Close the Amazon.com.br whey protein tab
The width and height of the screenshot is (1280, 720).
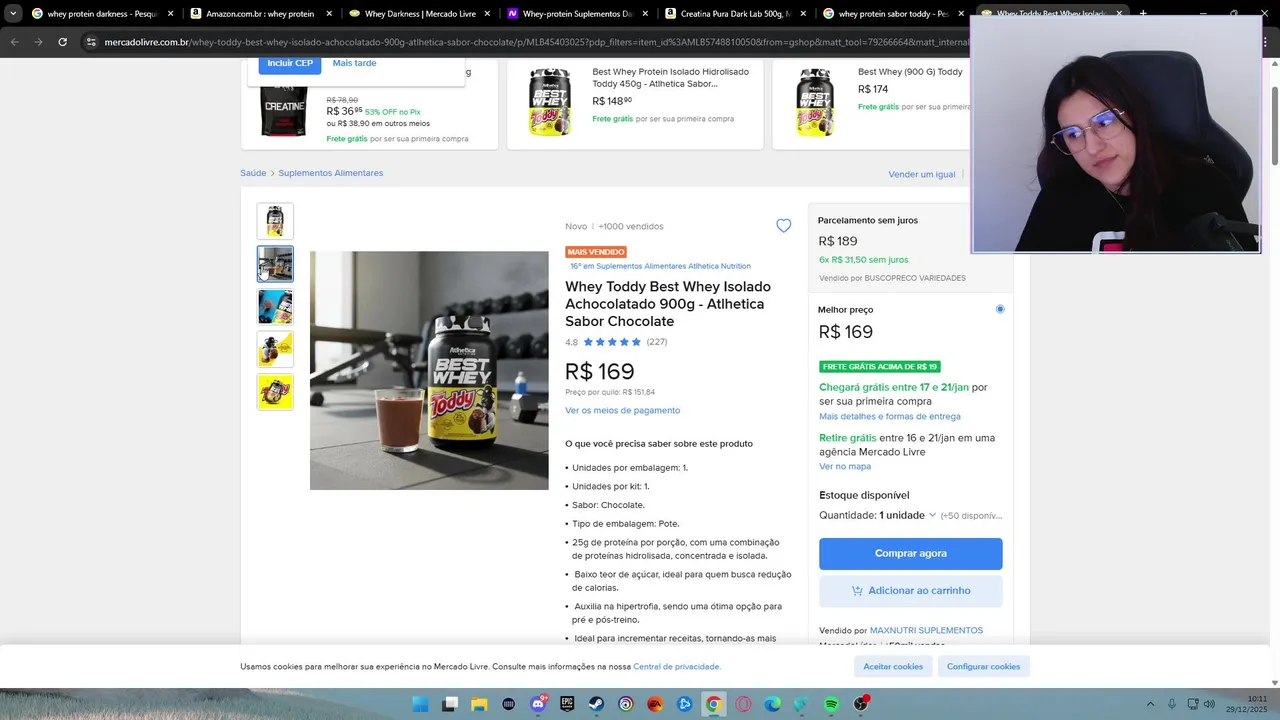(329, 14)
